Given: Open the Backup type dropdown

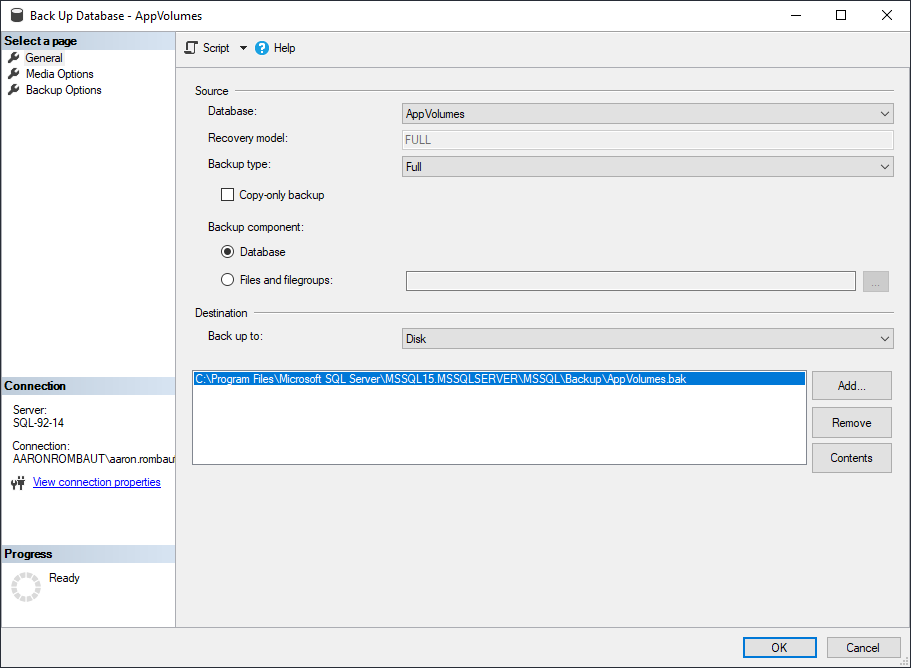Looking at the screenshot, I should pyautogui.click(x=884, y=167).
